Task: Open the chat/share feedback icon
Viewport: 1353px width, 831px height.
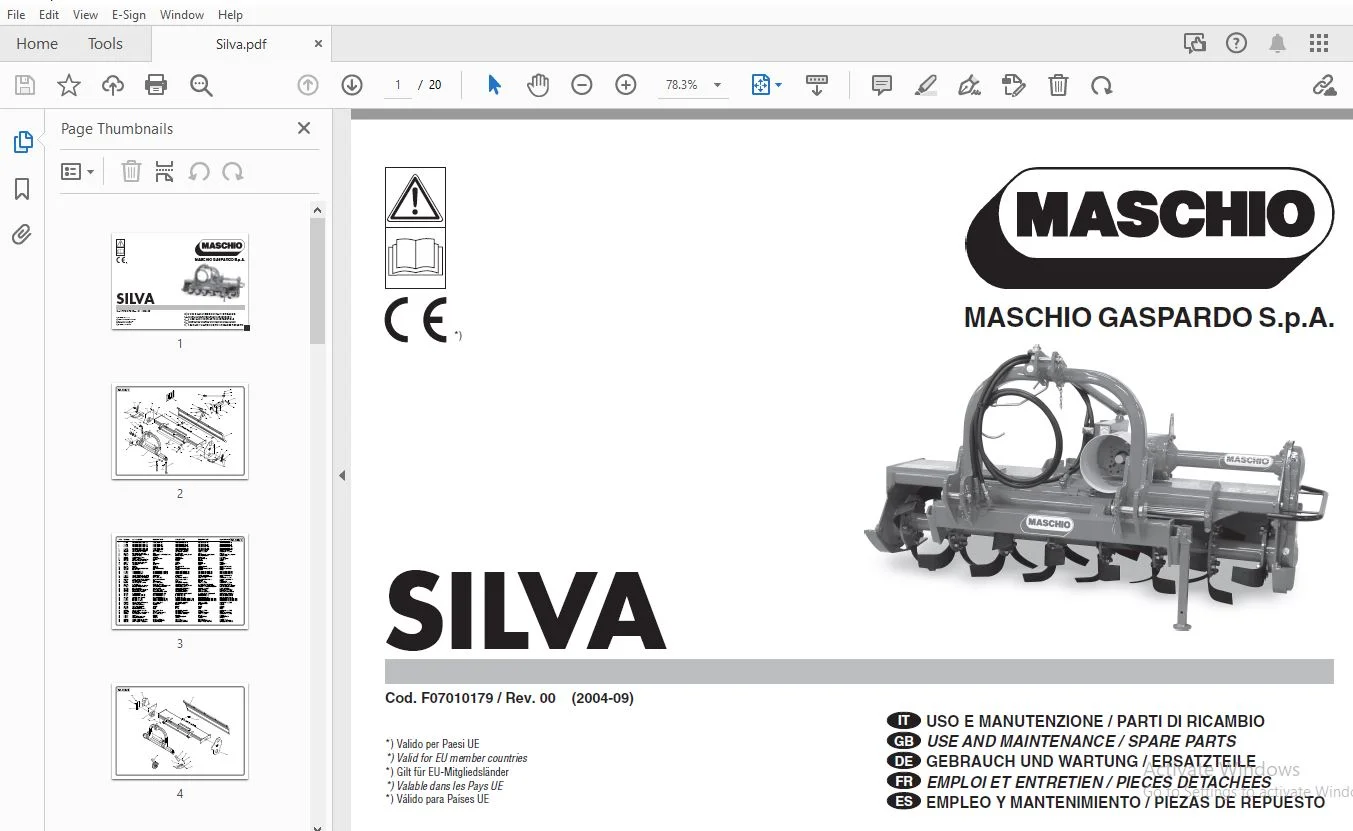Action: point(1195,43)
